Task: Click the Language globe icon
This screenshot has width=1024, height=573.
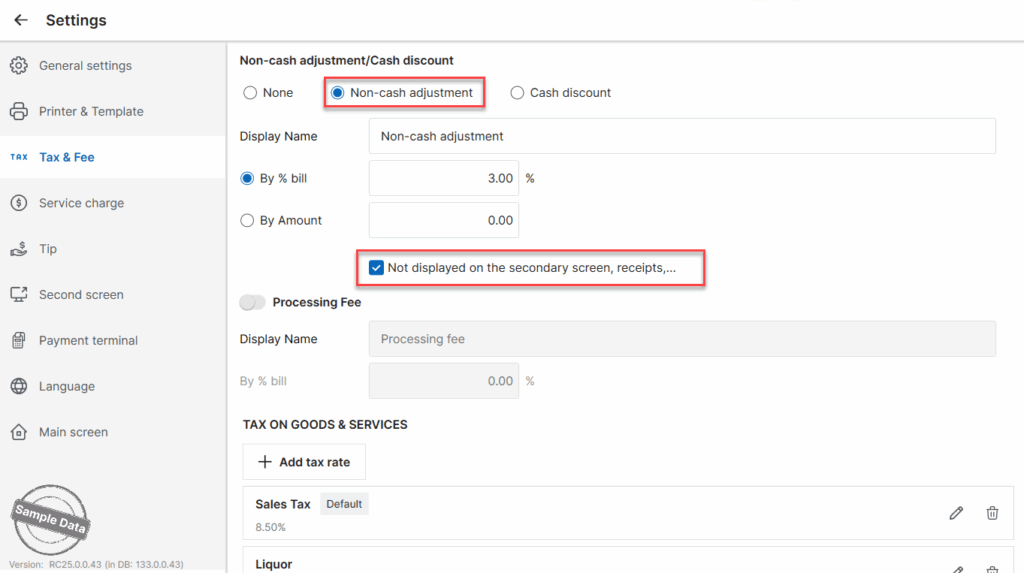Action: click(18, 387)
